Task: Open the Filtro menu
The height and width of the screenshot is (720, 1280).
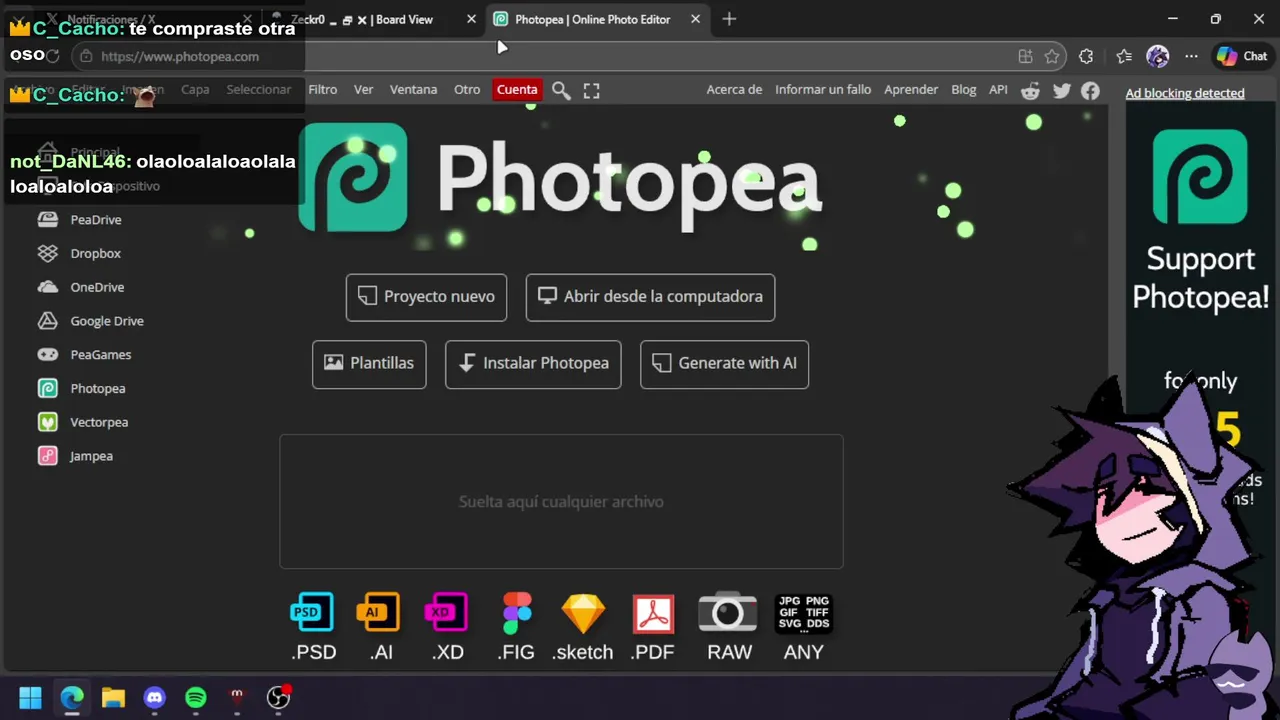Action: pos(322,90)
